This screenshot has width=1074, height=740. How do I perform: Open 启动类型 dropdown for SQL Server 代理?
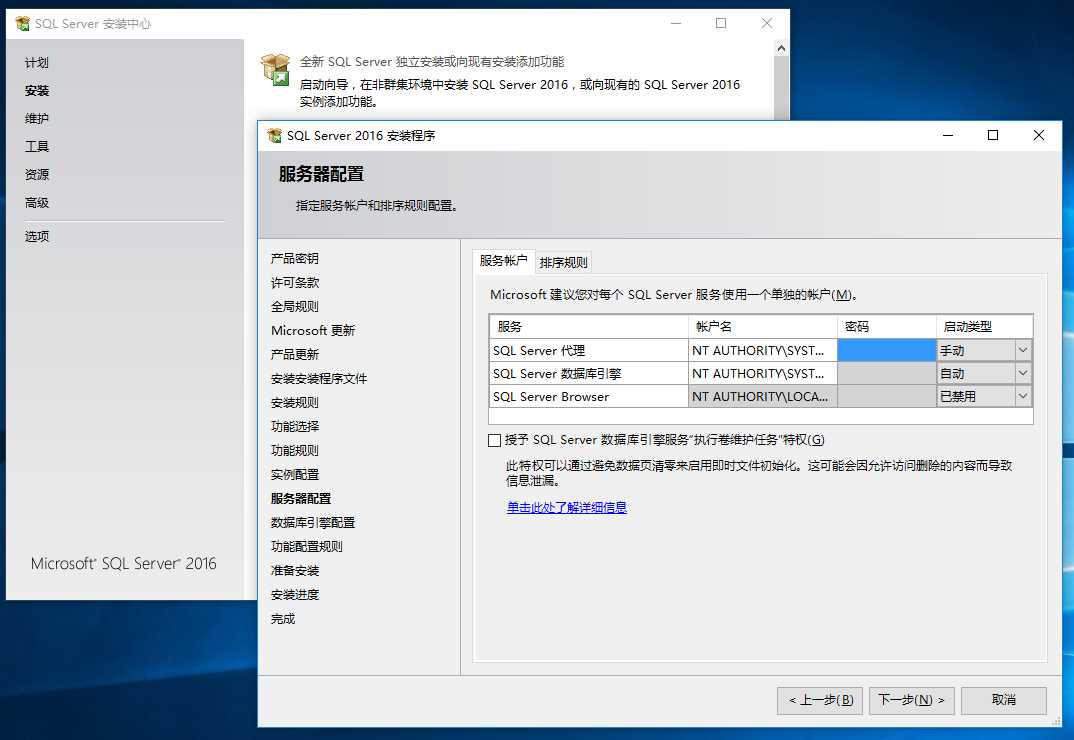pyautogui.click(x=1023, y=349)
